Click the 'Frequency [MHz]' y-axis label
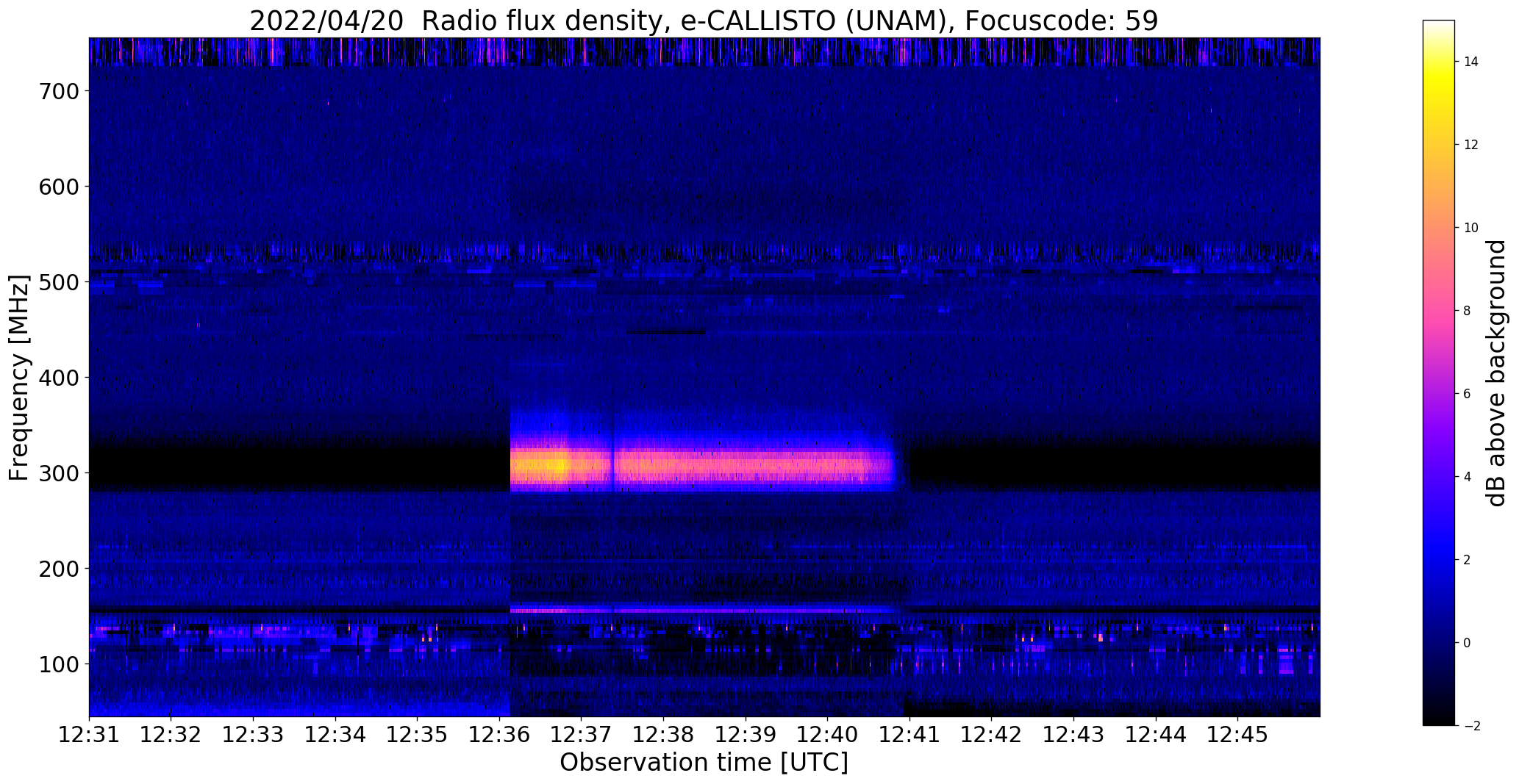 tap(20, 378)
